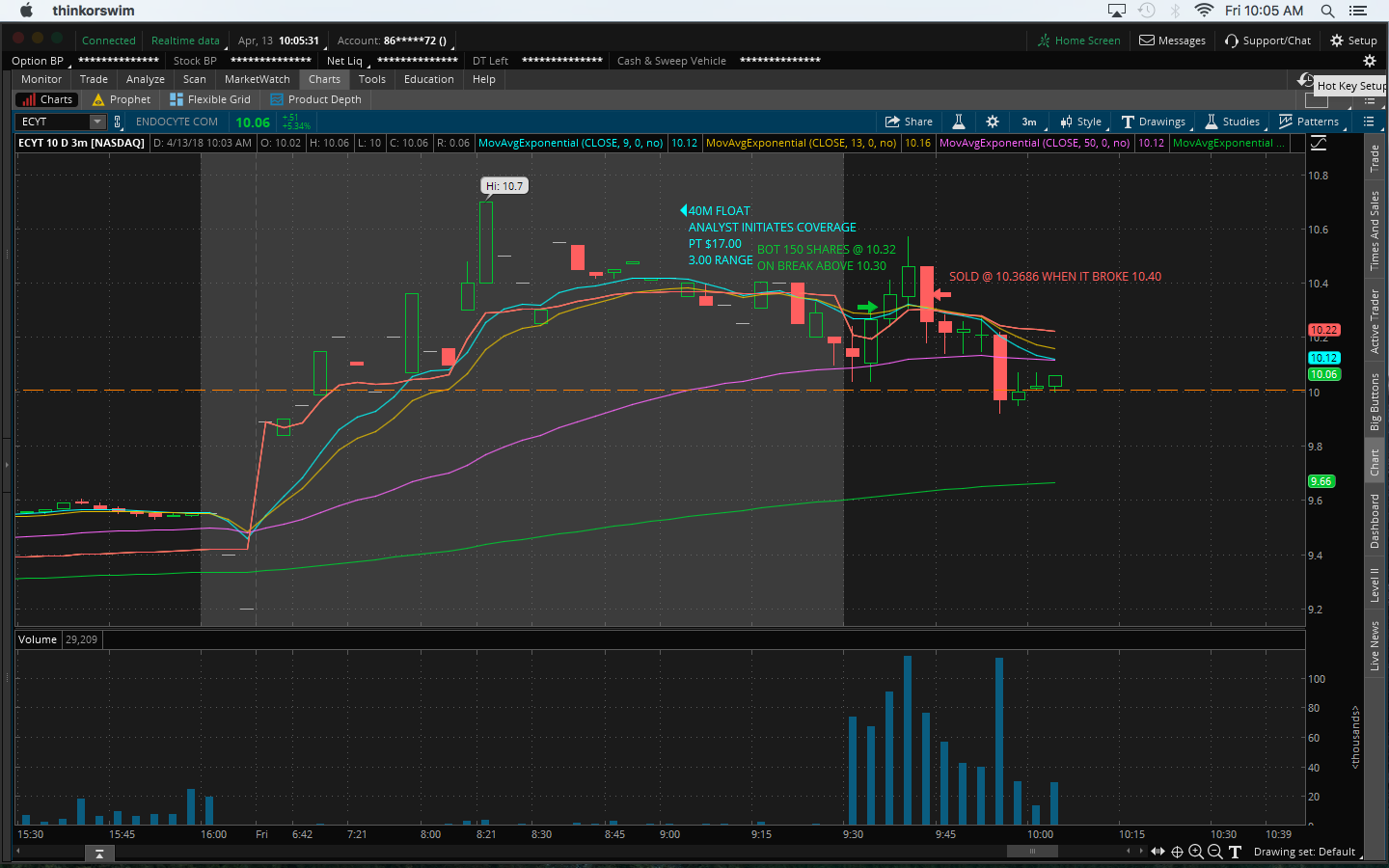Open macOS Spotlight search

tap(1327, 11)
